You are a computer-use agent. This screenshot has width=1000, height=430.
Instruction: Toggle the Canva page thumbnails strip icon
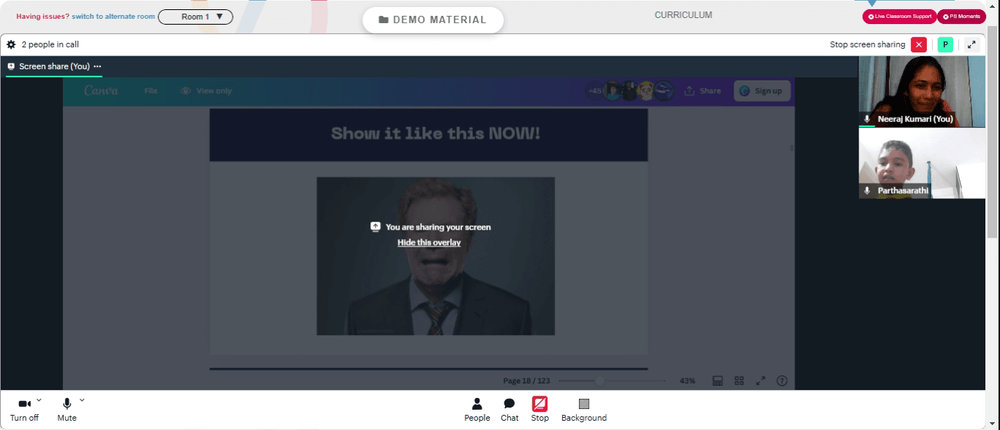click(x=717, y=381)
